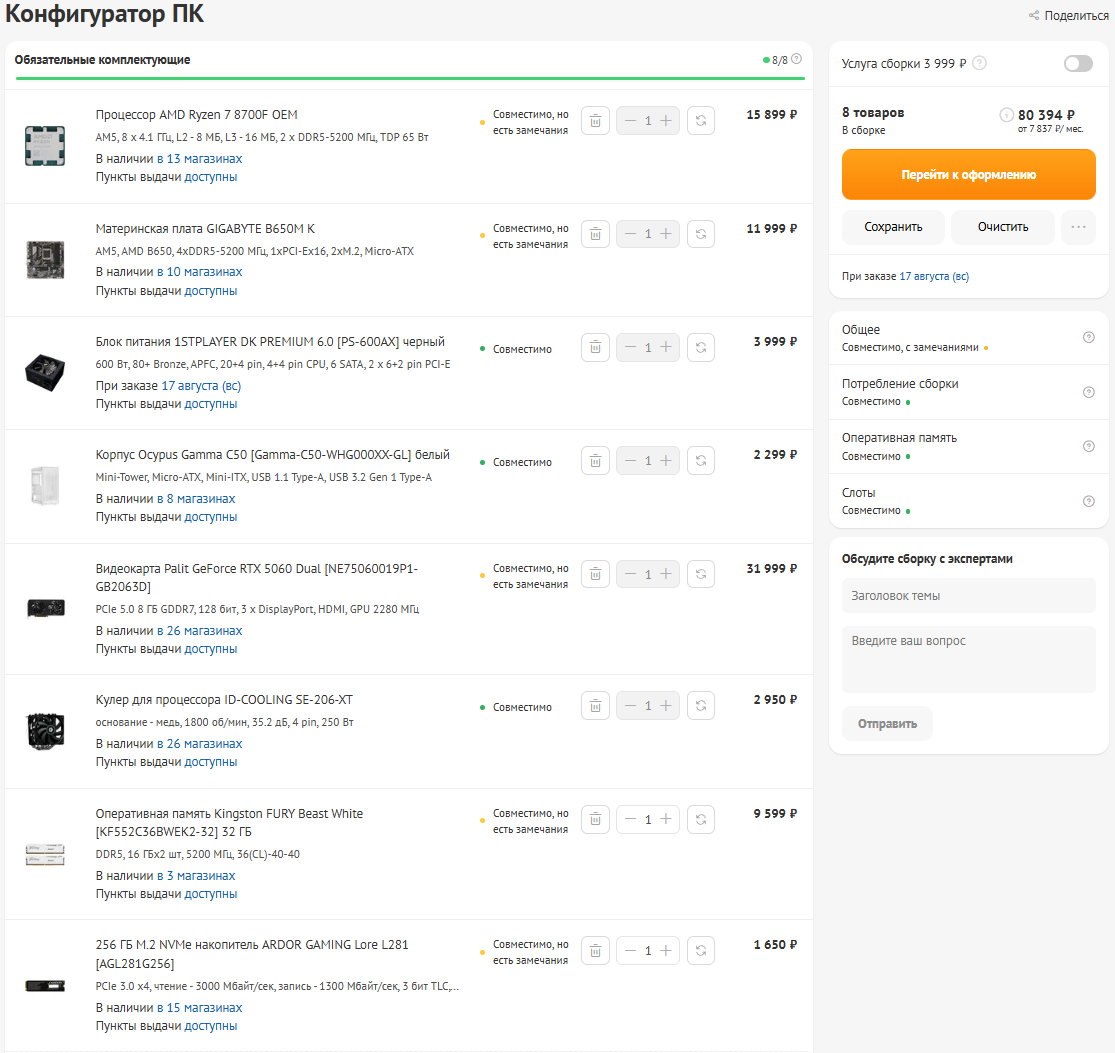This screenshot has height=1053, width=1115.
Task: Open link в 3 магазинах for memory
Action: (196, 876)
